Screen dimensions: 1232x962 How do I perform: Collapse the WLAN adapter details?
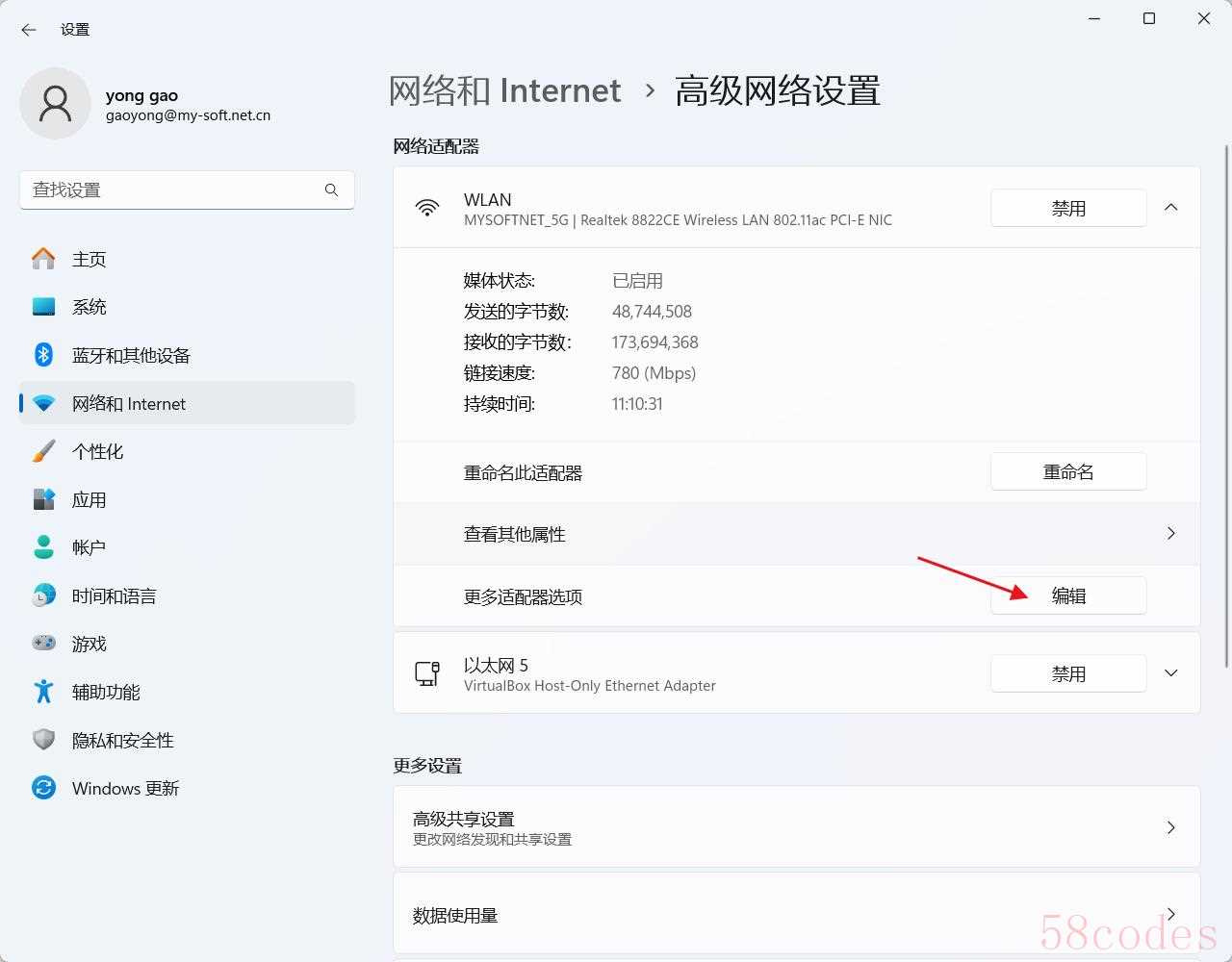(x=1170, y=208)
